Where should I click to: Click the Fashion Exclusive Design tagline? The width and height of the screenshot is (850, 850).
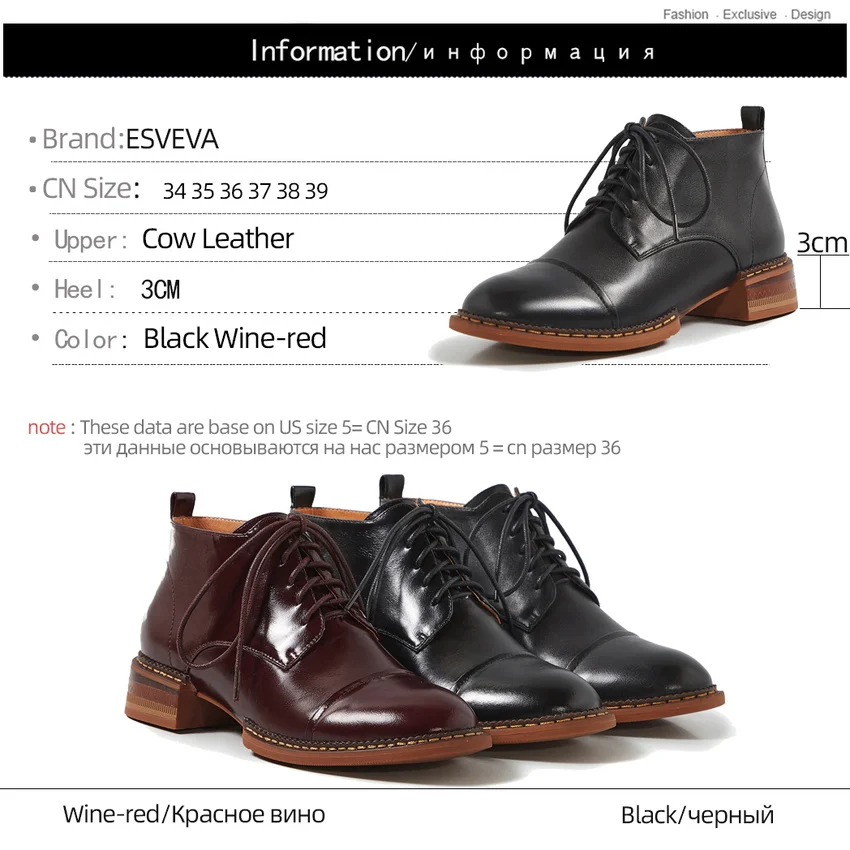click(746, 14)
